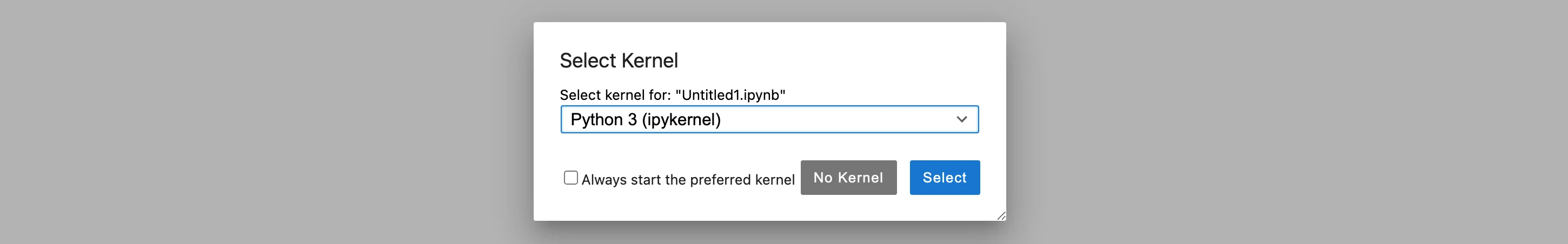Click the "Always start the preferred kernel" label
The height and width of the screenshot is (244, 1568).
pyautogui.click(x=688, y=180)
